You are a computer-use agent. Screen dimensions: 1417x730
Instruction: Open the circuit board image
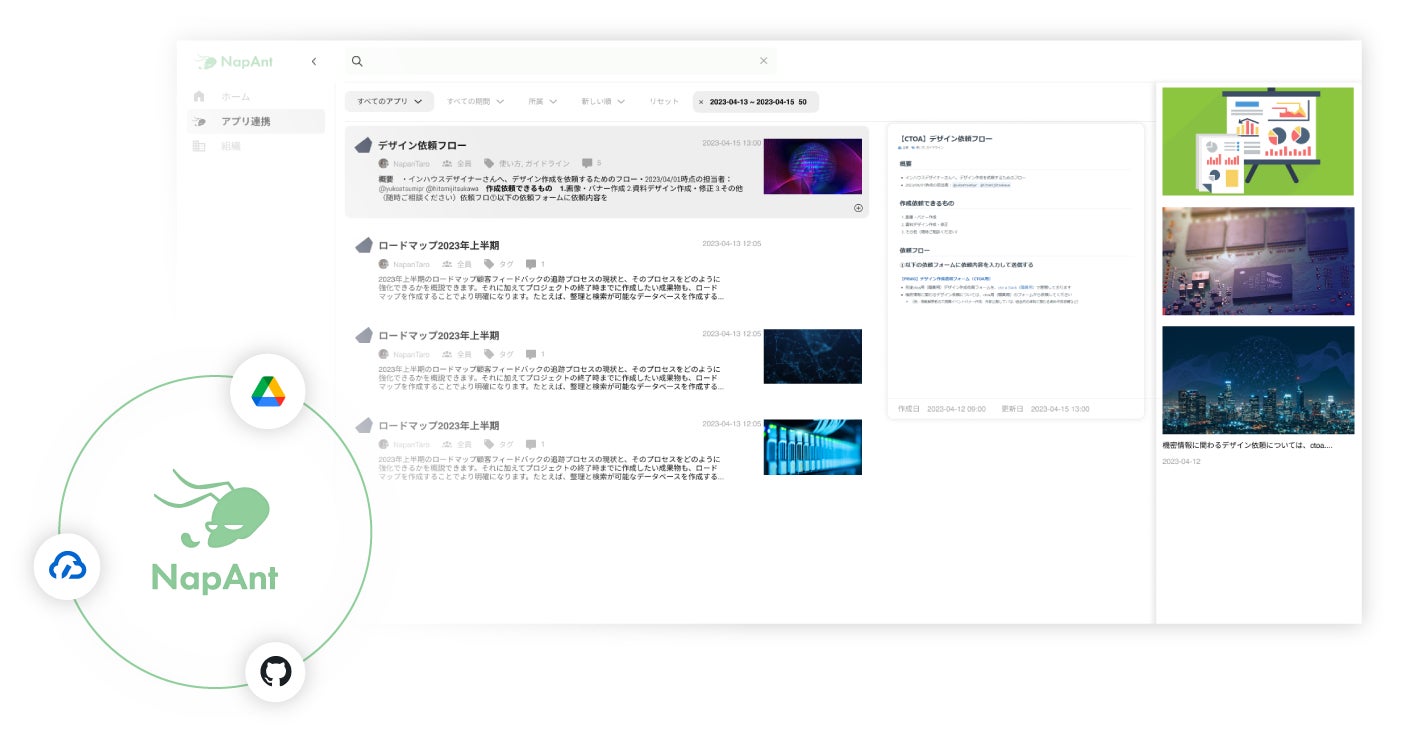[x=1258, y=261]
